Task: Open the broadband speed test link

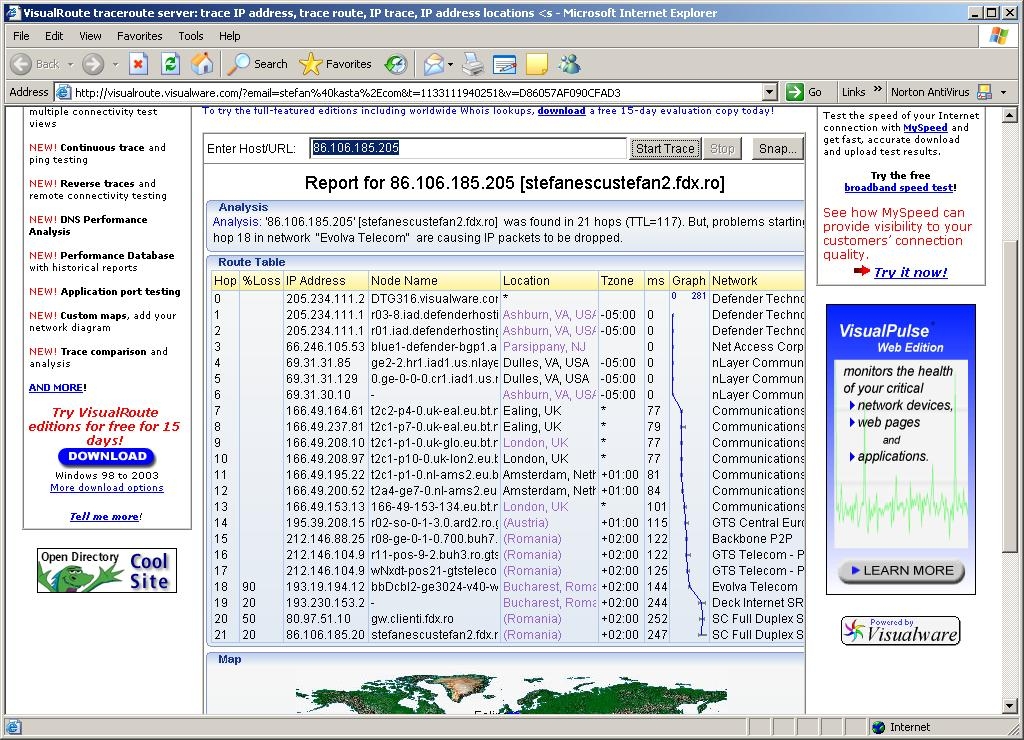Action: pyautogui.click(x=899, y=187)
